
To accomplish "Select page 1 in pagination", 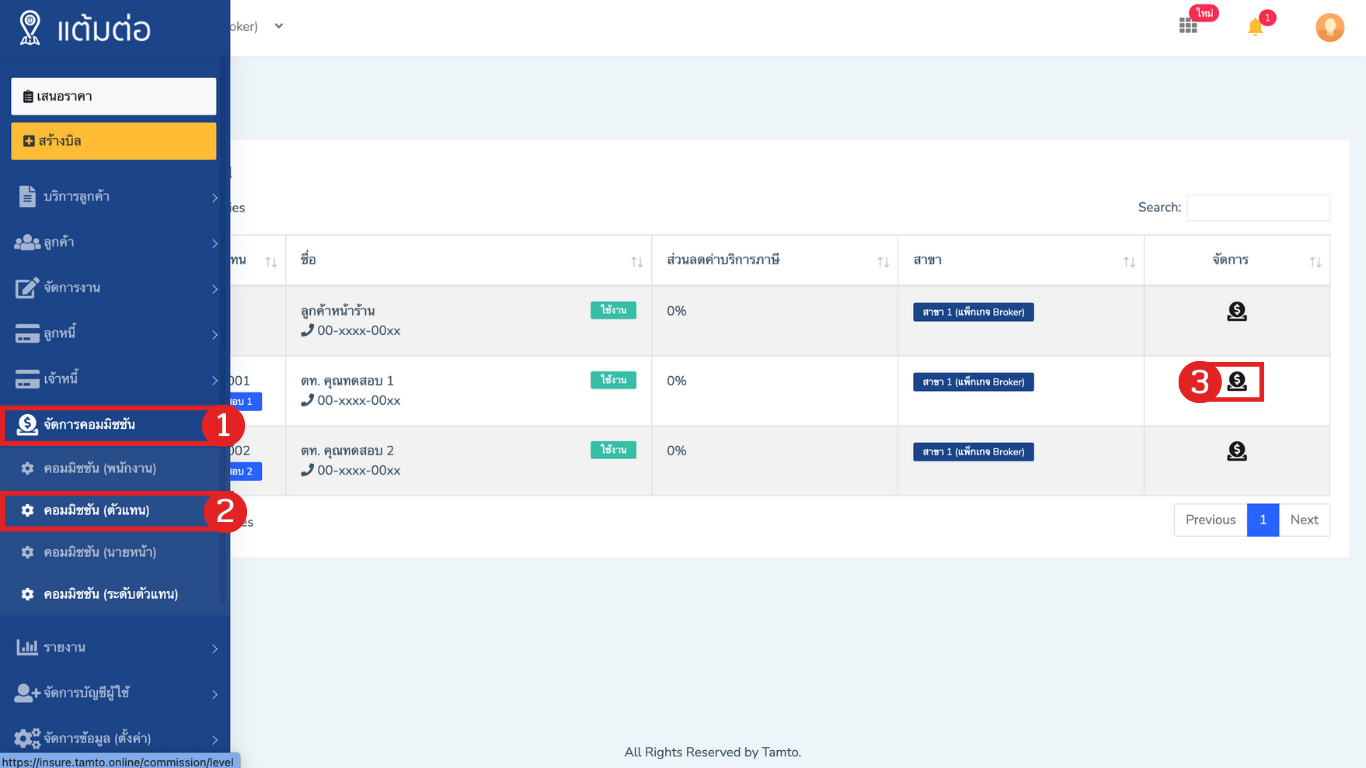I will point(1263,520).
